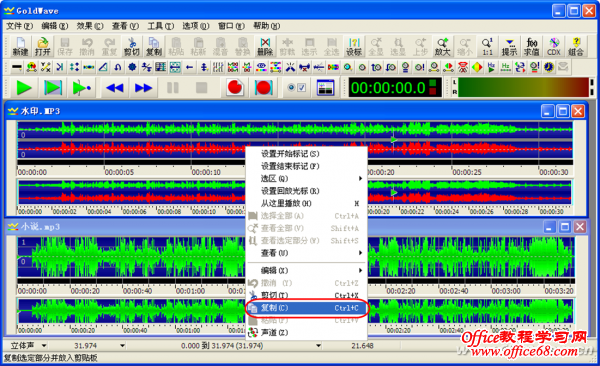Open the device control window icon beside timer
This screenshot has height=366, width=600.
(x=325, y=88)
